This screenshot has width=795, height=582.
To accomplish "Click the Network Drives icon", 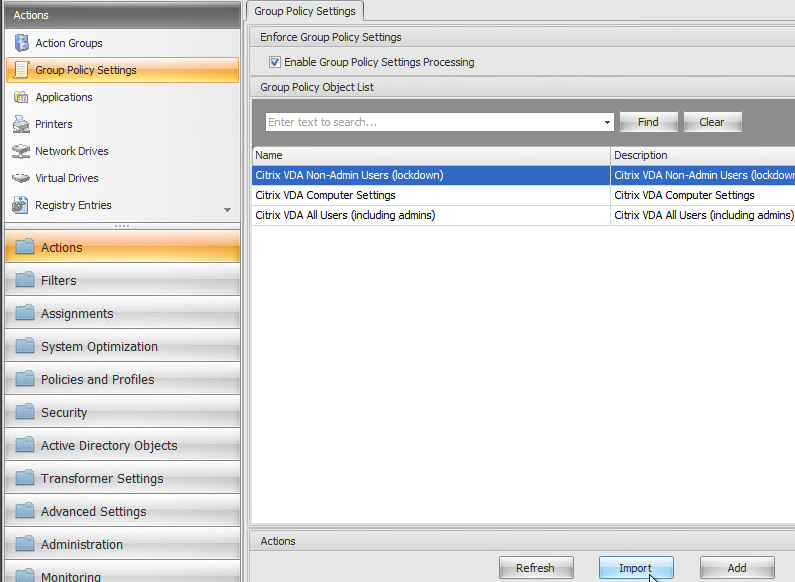I will coord(21,151).
